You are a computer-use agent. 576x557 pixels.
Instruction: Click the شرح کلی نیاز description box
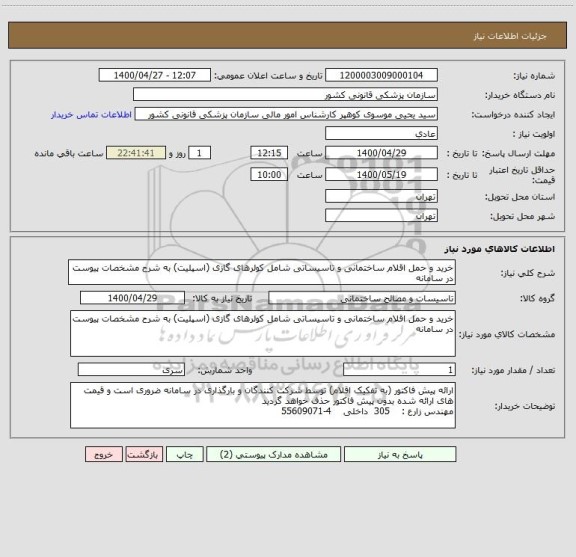[262, 272]
